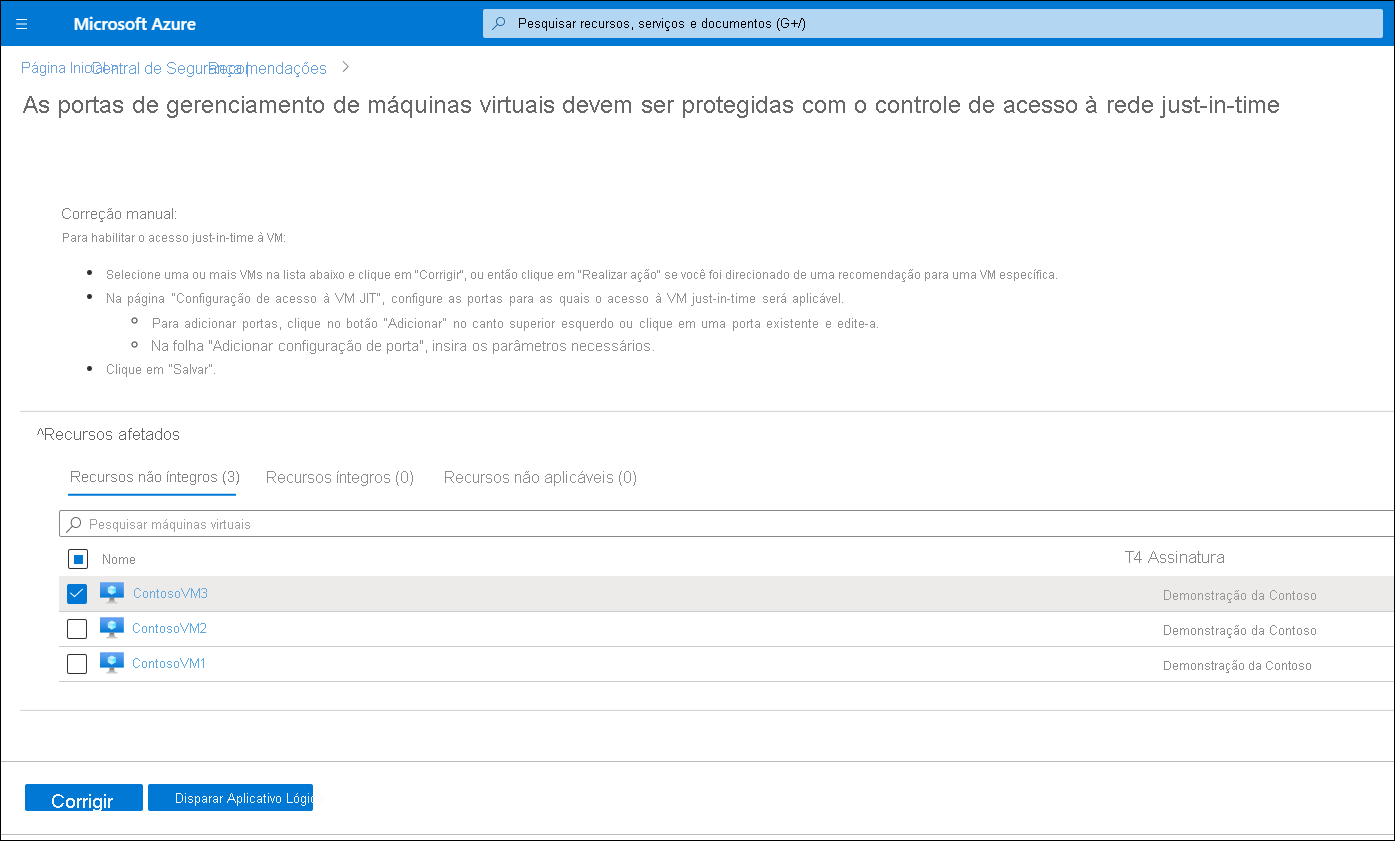Click the search magnifier icon in top bar
This screenshot has width=1395, height=841.
(x=499, y=24)
